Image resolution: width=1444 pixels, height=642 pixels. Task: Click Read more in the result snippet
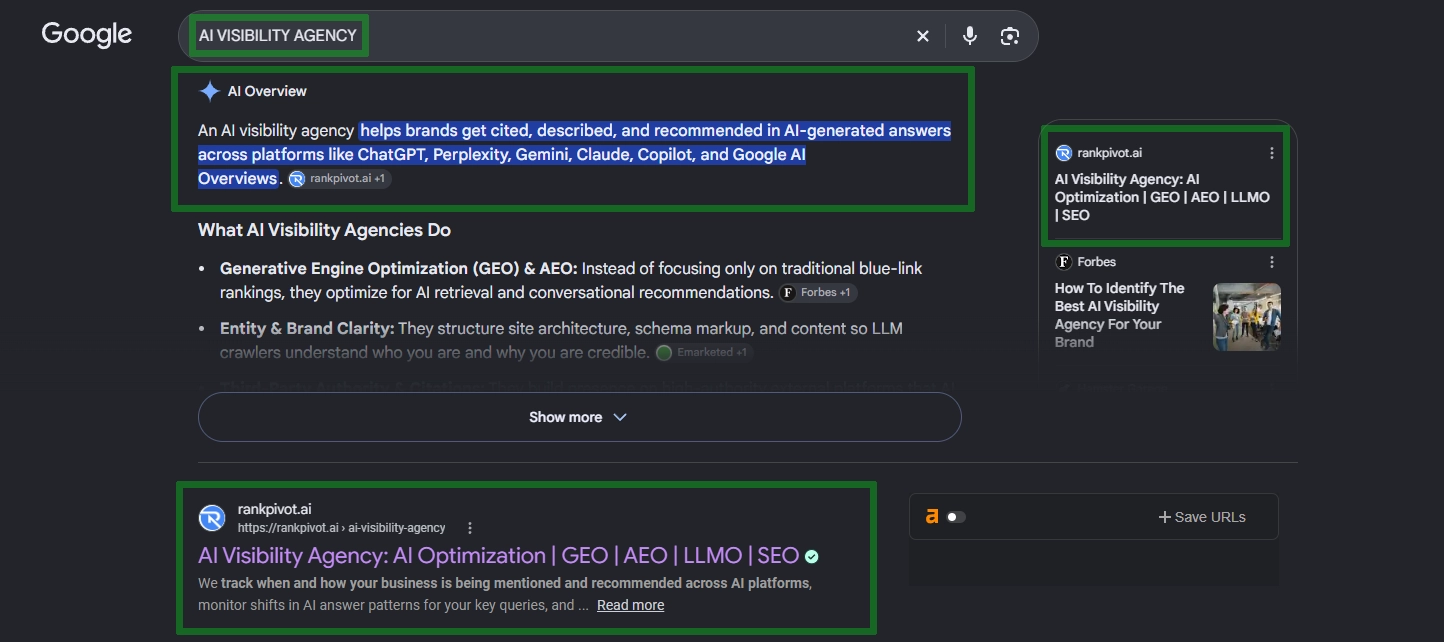[630, 605]
